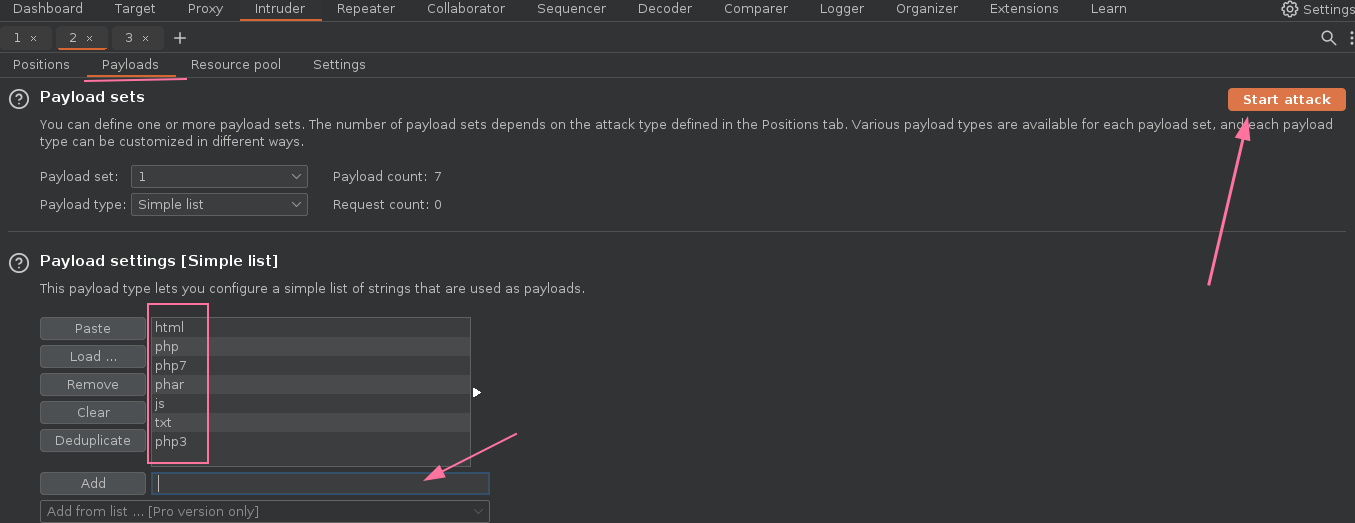Close Intruder tab 3
The width and height of the screenshot is (1355, 523).
tap(145, 38)
